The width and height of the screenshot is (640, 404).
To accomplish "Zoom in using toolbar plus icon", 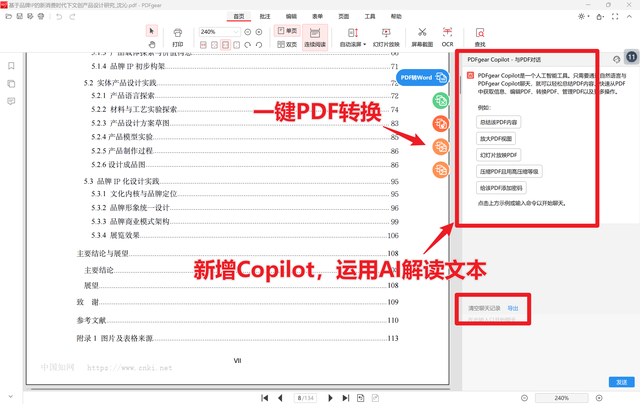I will [x=259, y=32].
